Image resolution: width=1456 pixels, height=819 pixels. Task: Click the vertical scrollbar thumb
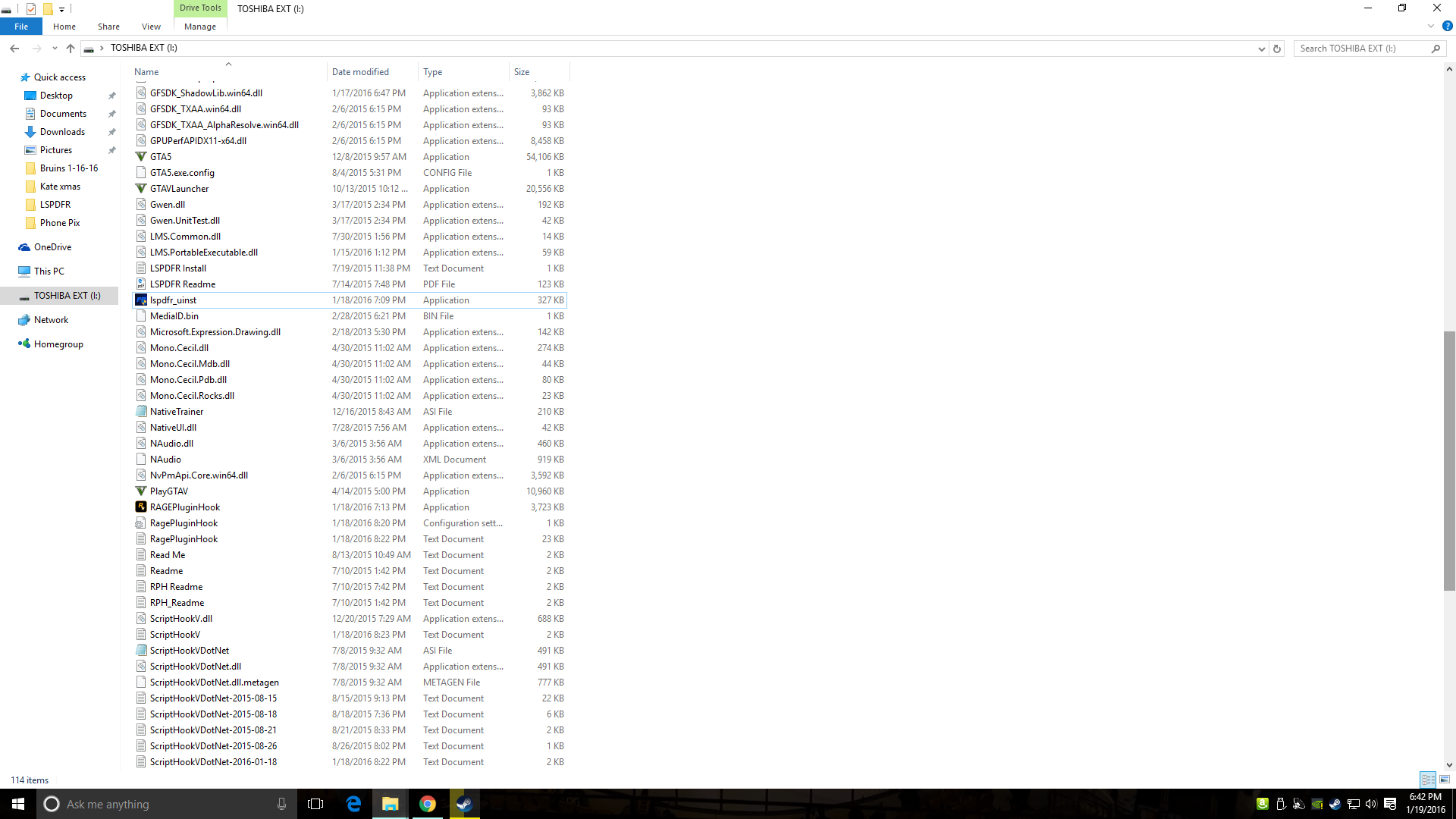[x=1449, y=460]
